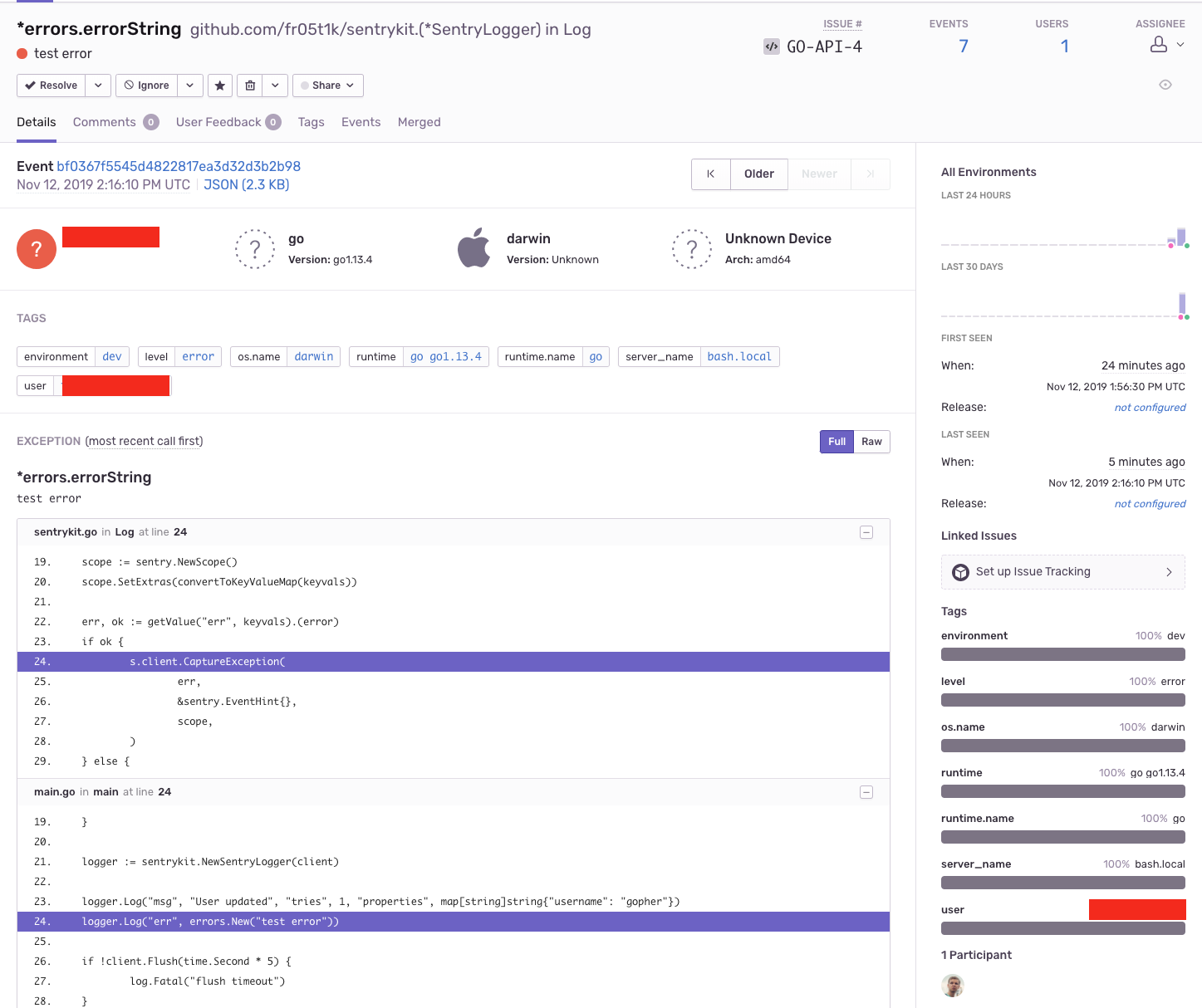Open the Resolve dropdown arrow

(x=98, y=86)
